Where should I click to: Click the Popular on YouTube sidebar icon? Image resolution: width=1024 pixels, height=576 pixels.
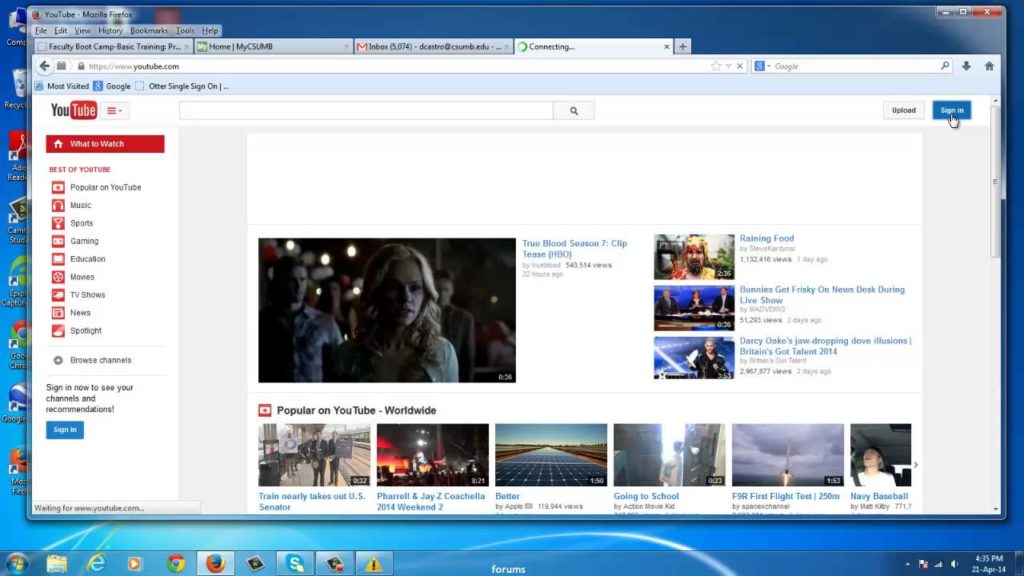pos(58,187)
